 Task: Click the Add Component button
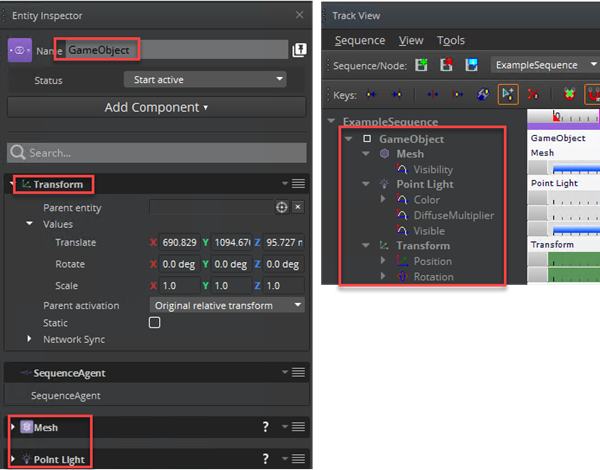pyautogui.click(x=156, y=107)
